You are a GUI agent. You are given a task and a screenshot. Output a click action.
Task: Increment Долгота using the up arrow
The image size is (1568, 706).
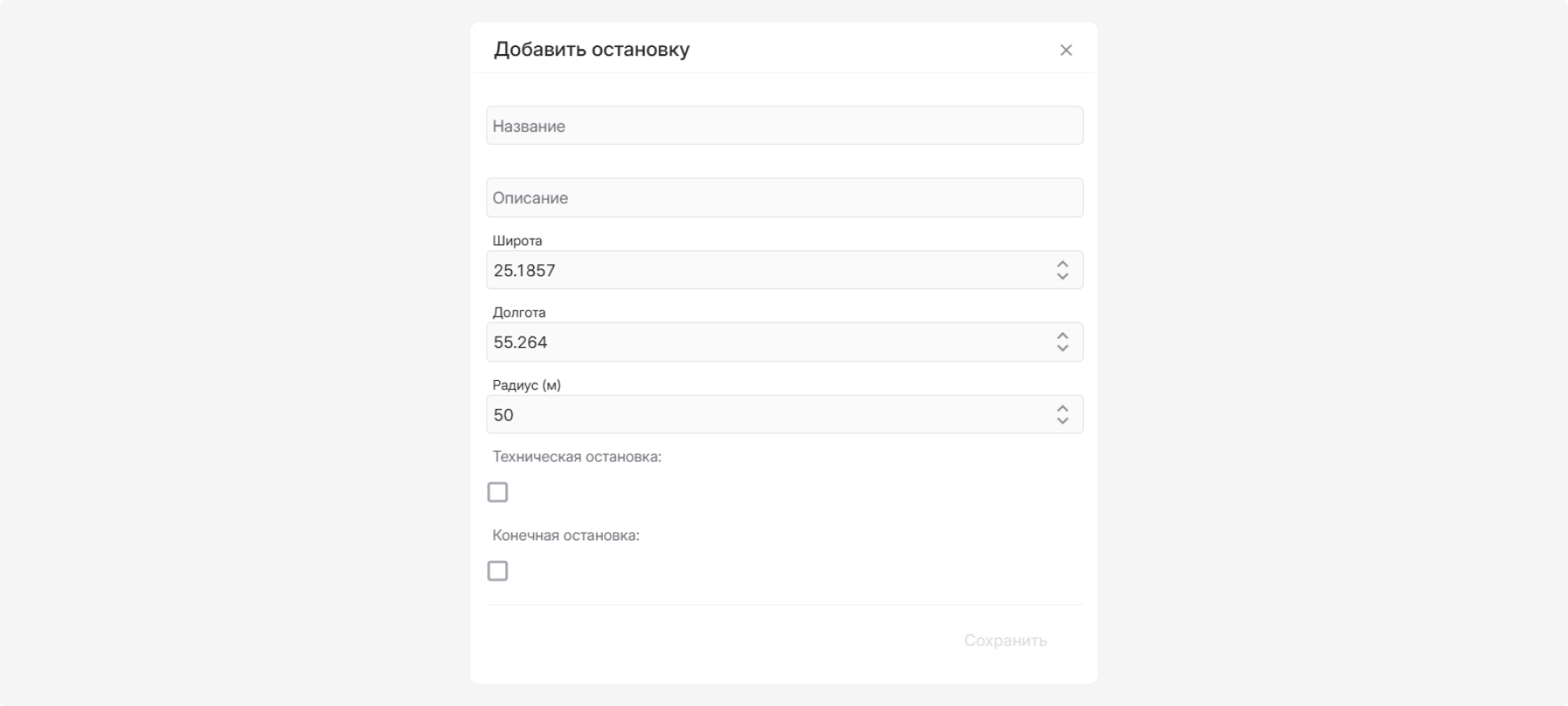[x=1063, y=336]
